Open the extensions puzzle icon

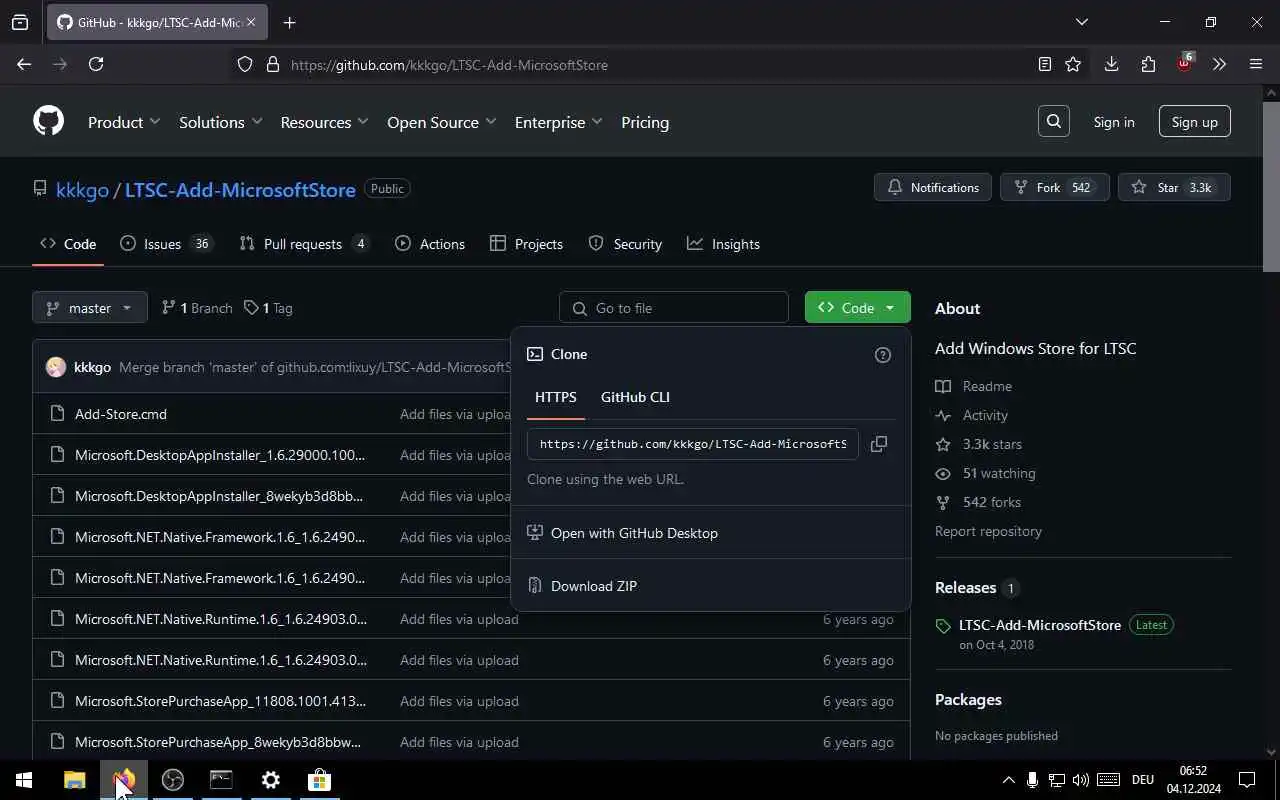coord(1148,64)
